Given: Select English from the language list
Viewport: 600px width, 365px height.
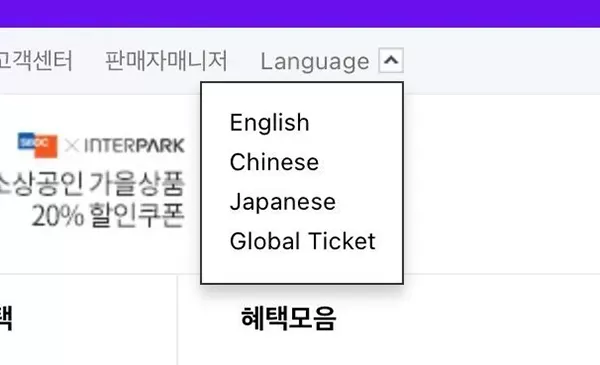Looking at the screenshot, I should point(269,123).
